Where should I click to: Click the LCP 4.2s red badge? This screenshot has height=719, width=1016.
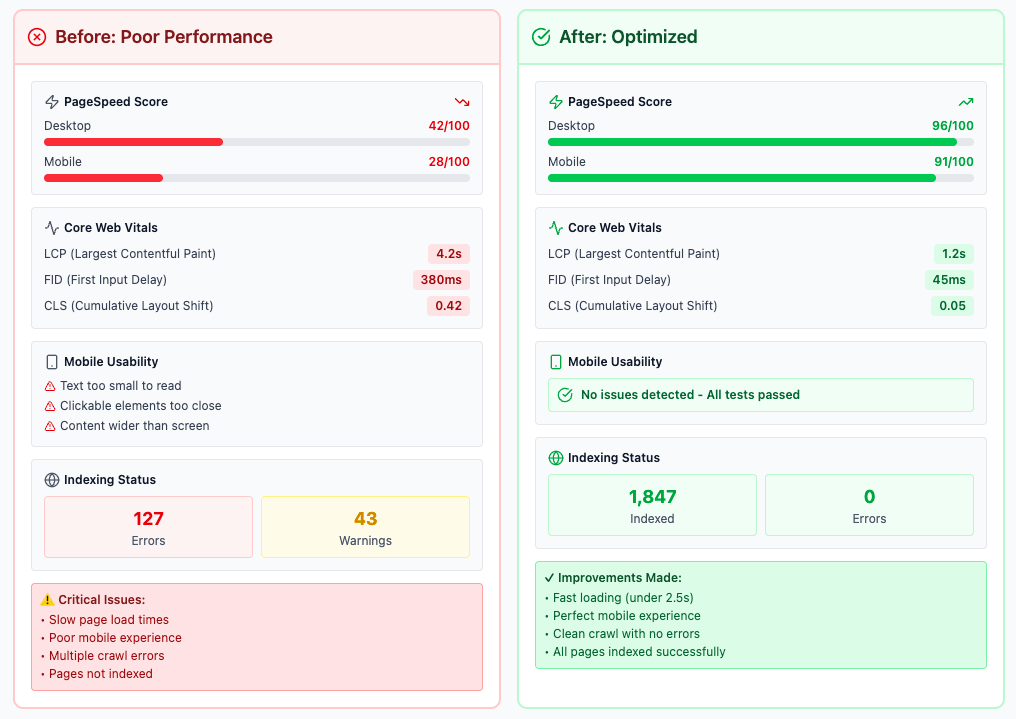coord(449,254)
